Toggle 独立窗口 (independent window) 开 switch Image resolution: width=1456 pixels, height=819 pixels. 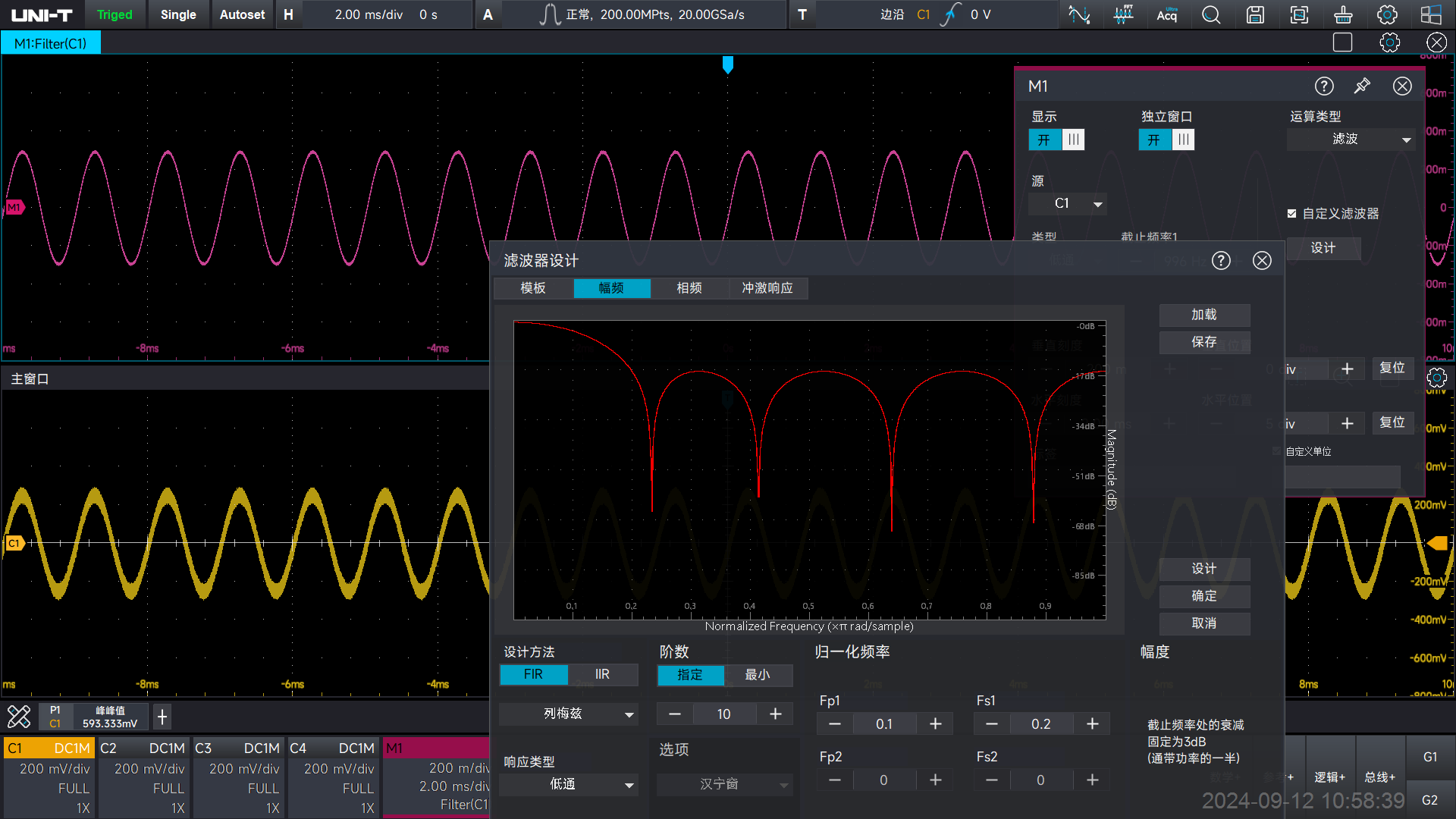click(1153, 139)
